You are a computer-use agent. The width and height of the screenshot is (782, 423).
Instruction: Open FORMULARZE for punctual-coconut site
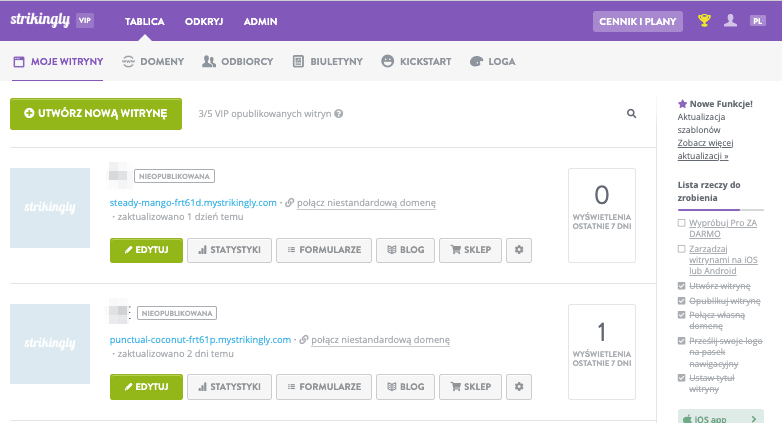324,387
